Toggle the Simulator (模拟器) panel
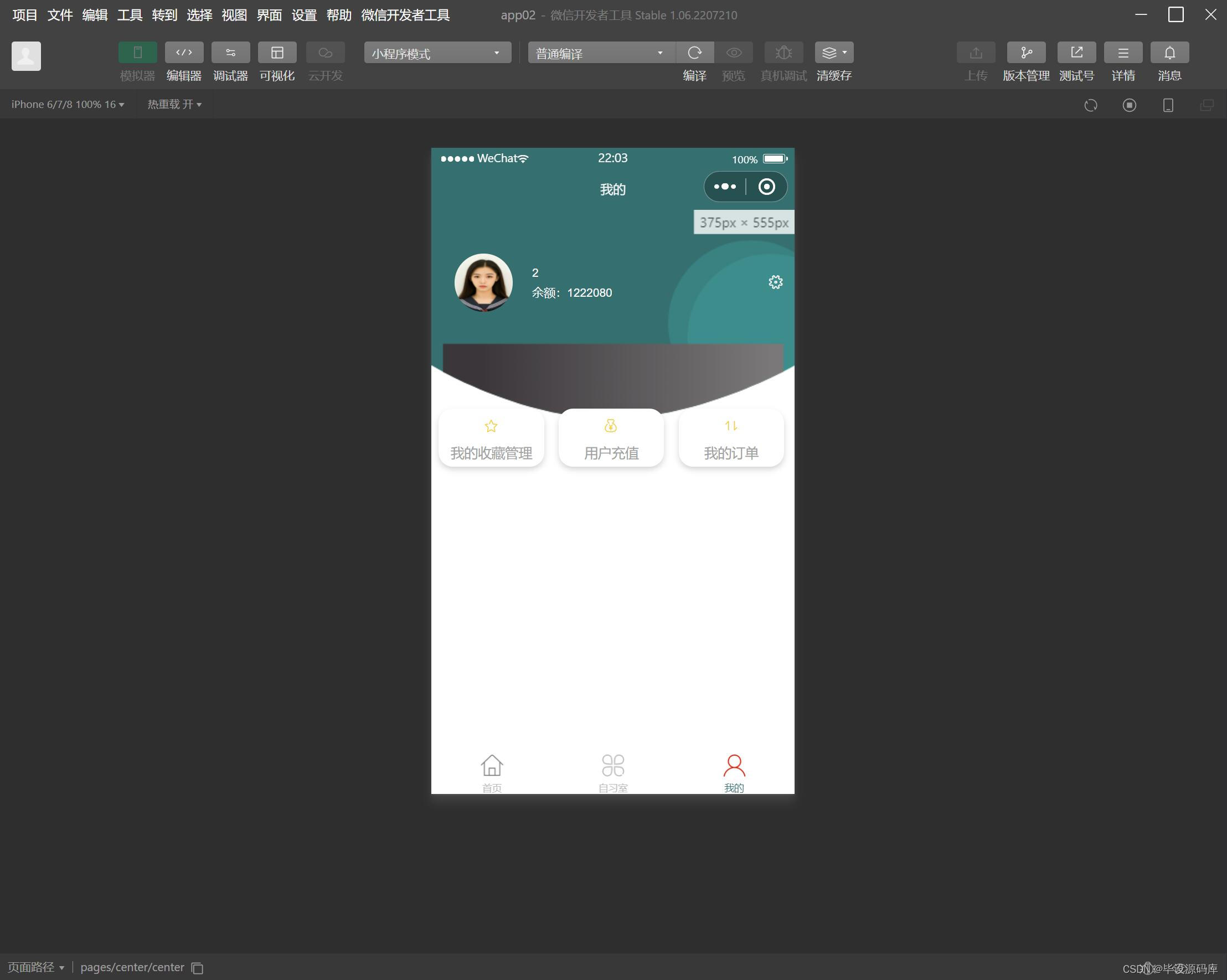1227x980 pixels. tap(137, 53)
